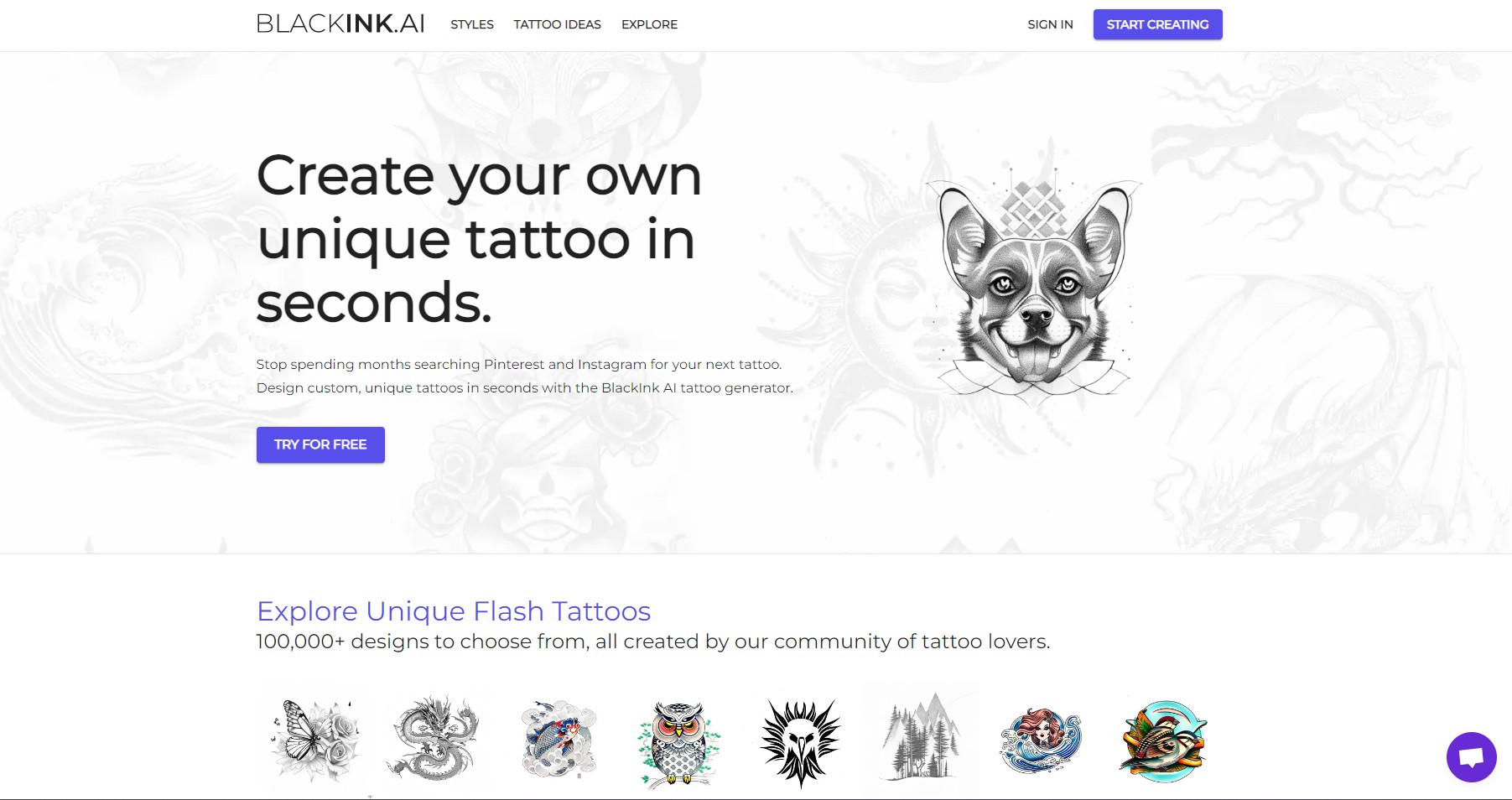1512x800 pixels.
Task: Open the red-haired woman wave tattoo
Action: pos(1041,740)
